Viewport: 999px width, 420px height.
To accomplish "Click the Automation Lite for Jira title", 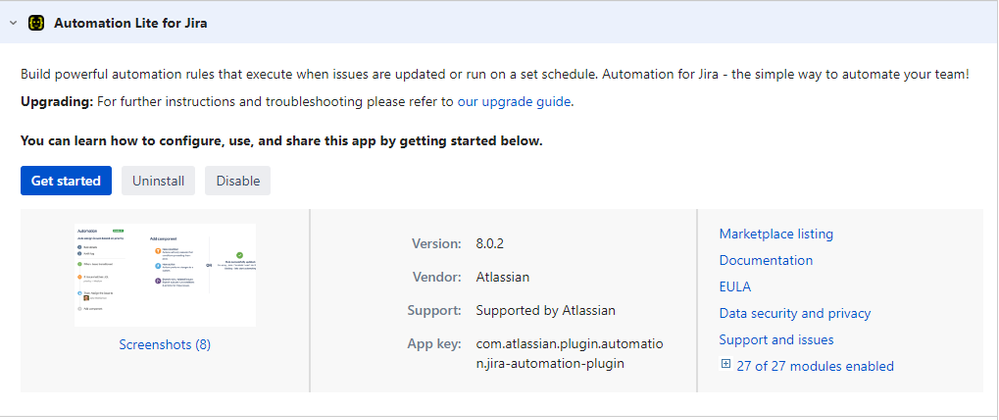I will click(x=131, y=23).
